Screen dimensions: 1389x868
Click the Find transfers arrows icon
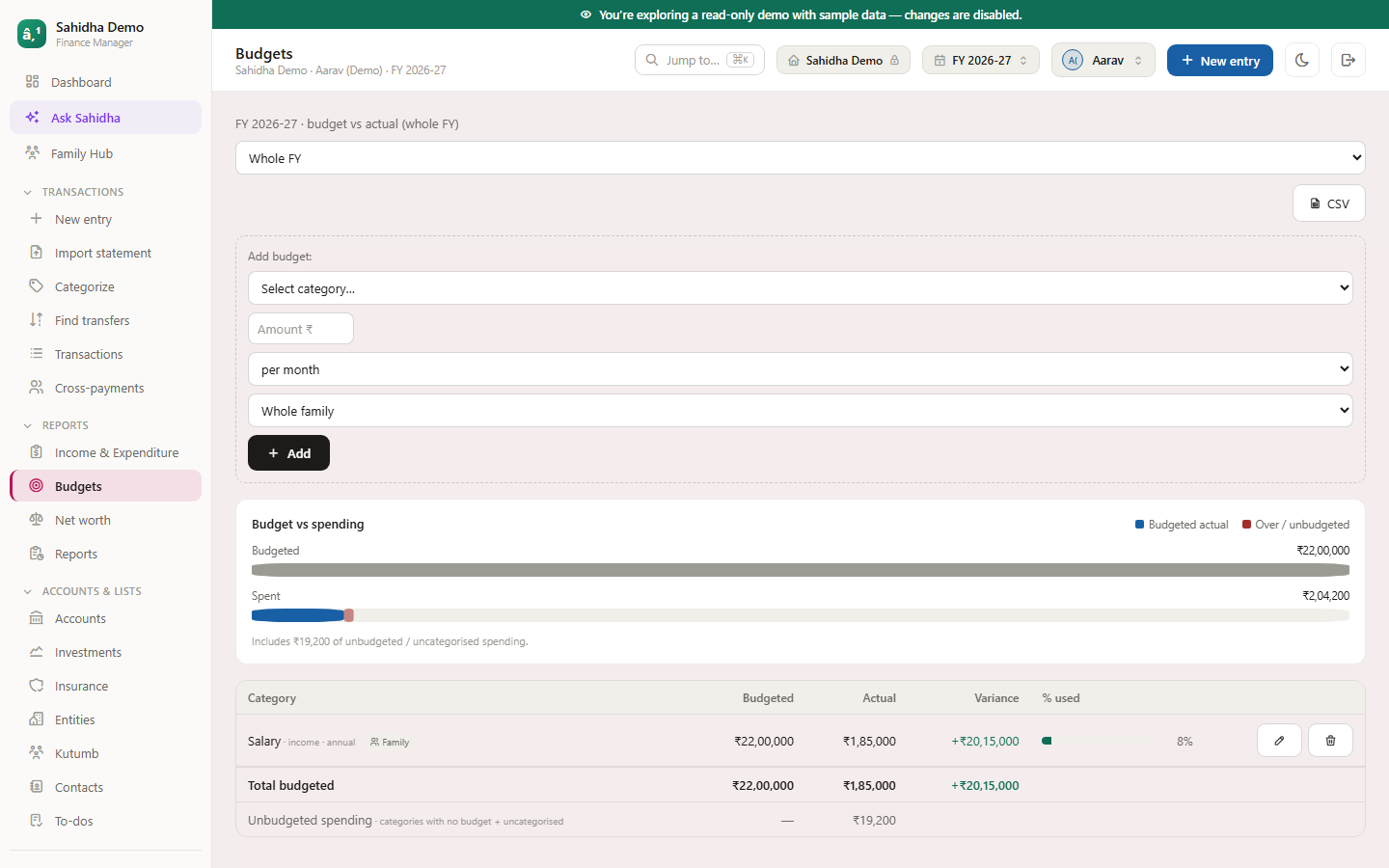coord(37,320)
